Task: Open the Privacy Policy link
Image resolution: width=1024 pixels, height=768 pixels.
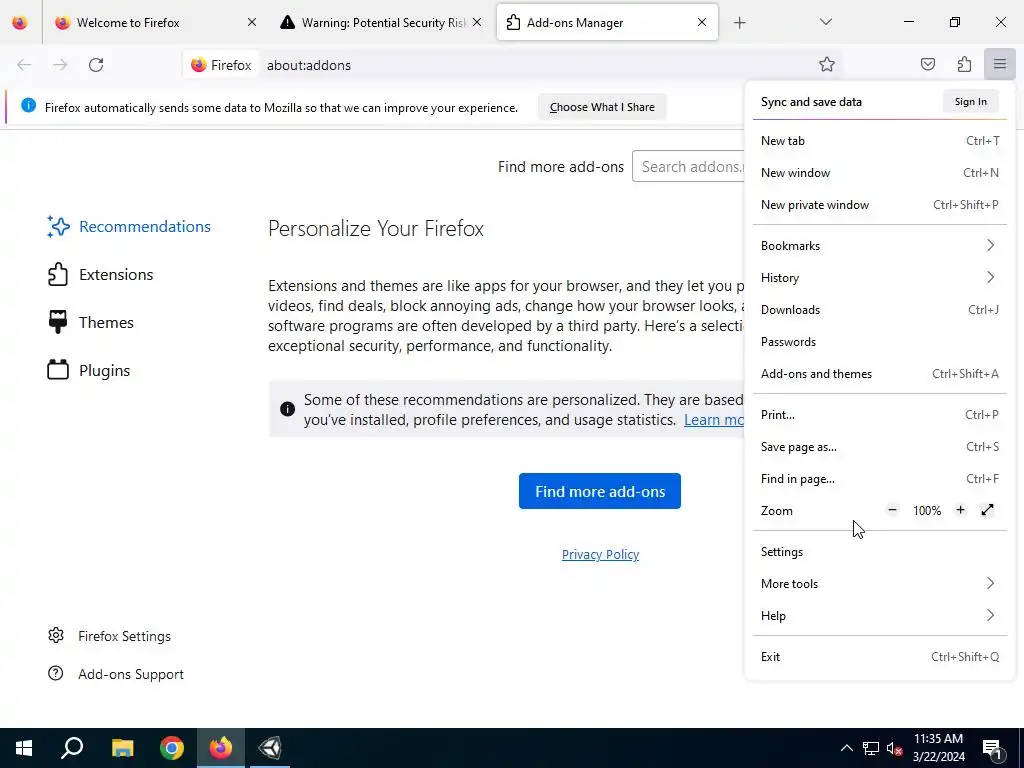Action: pyautogui.click(x=600, y=554)
